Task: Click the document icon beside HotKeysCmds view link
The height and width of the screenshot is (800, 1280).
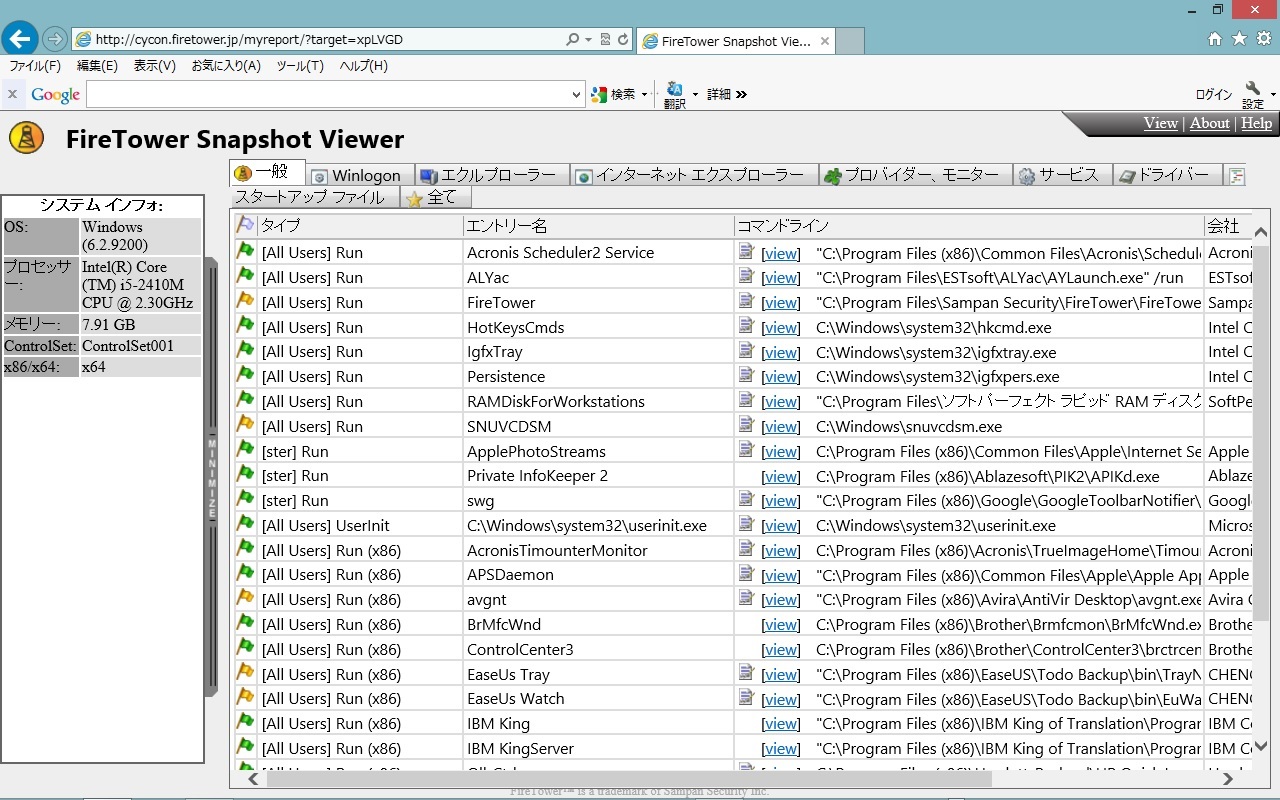Action: click(745, 326)
